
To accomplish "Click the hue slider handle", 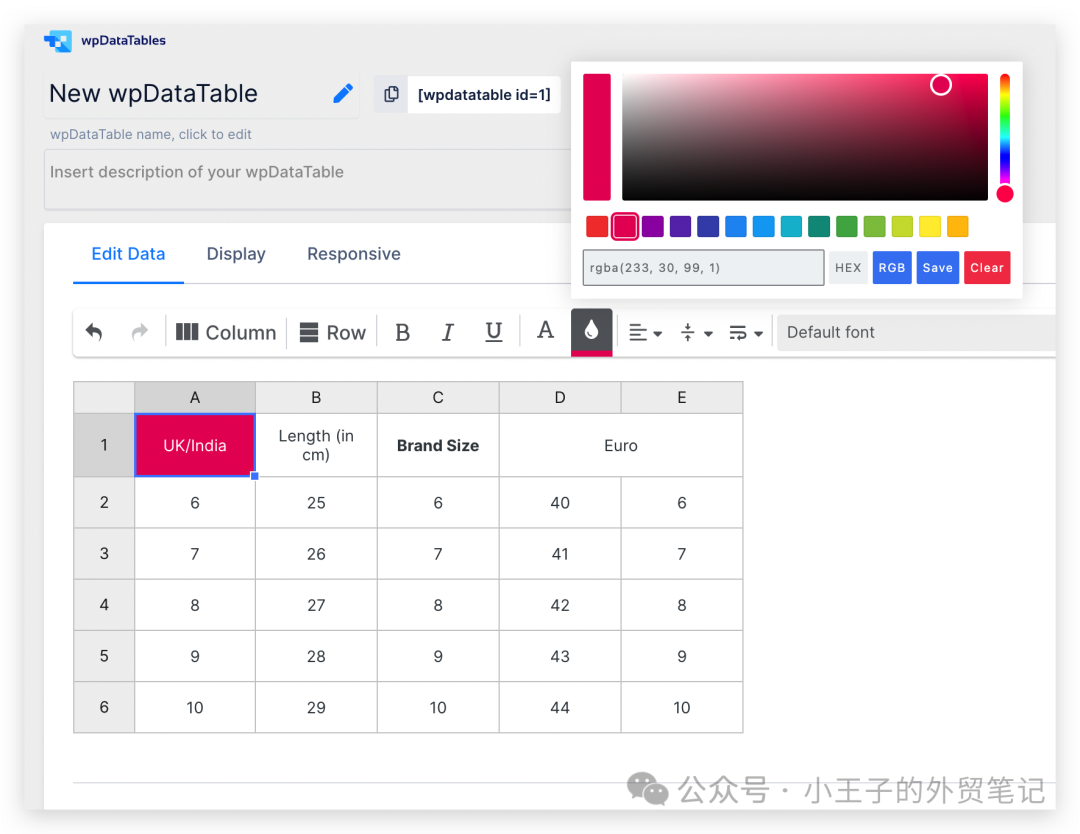I will (x=1005, y=194).
